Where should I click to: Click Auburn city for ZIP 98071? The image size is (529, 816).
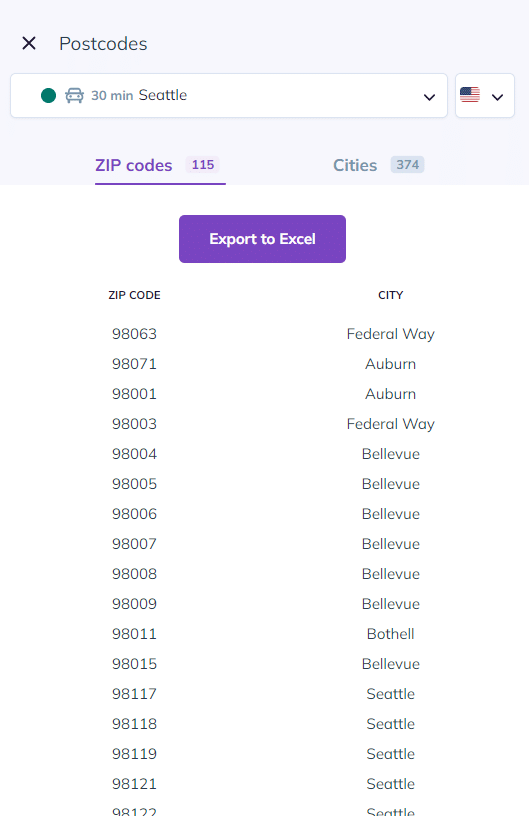pos(391,364)
